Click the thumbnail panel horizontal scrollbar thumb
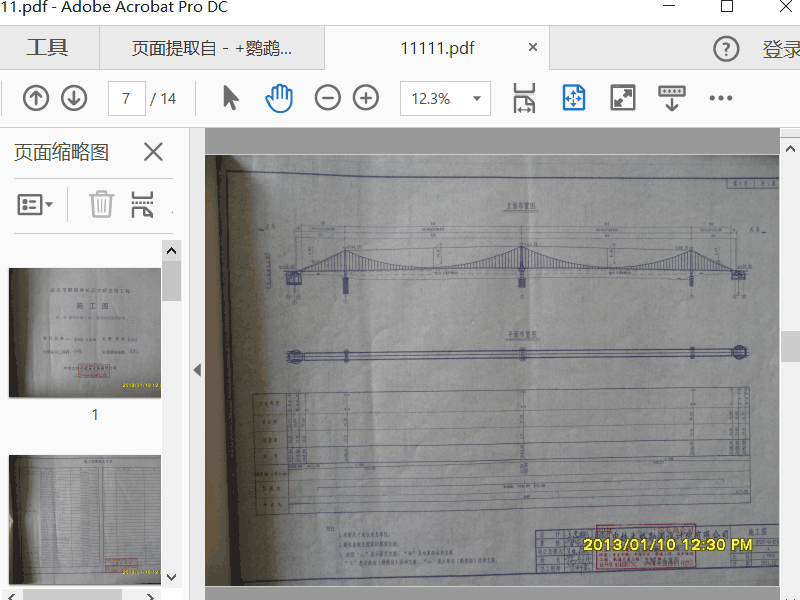 point(72,595)
